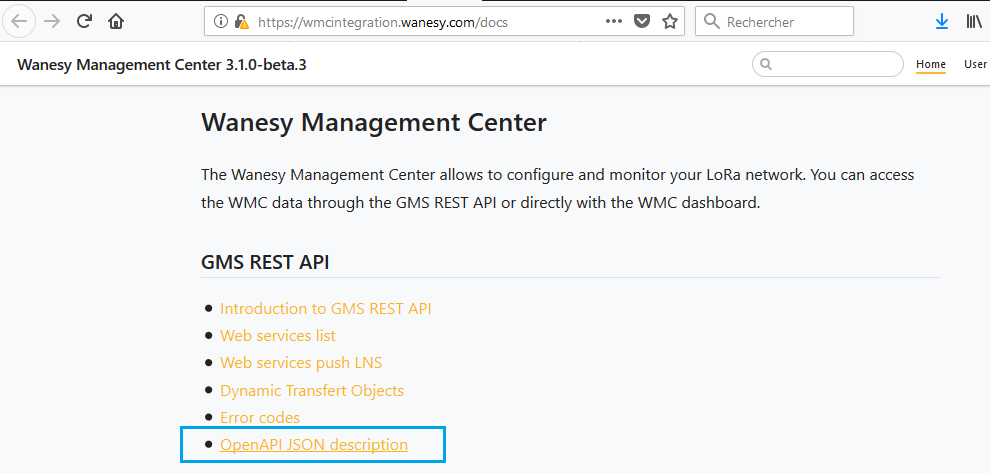Screen dimensions: 990x473
Task: Click the wmcintegration.wanesy.com address bar
Action: point(420,21)
